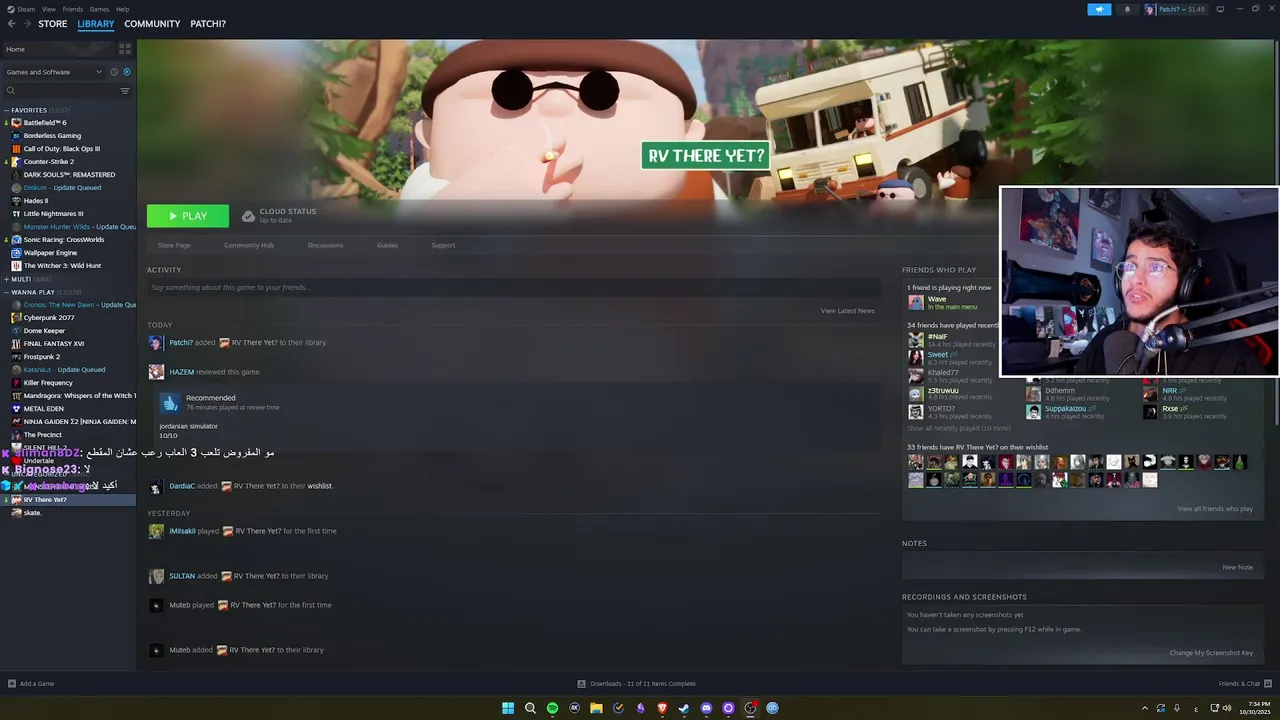This screenshot has width=1280, height=720.
Task: Open the View menu
Action: tap(49, 9)
